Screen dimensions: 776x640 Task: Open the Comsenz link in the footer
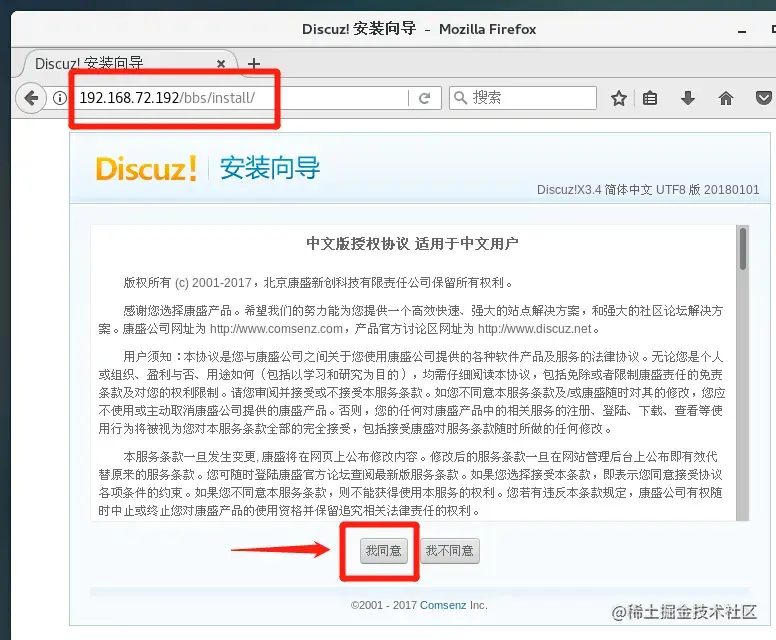(x=442, y=605)
